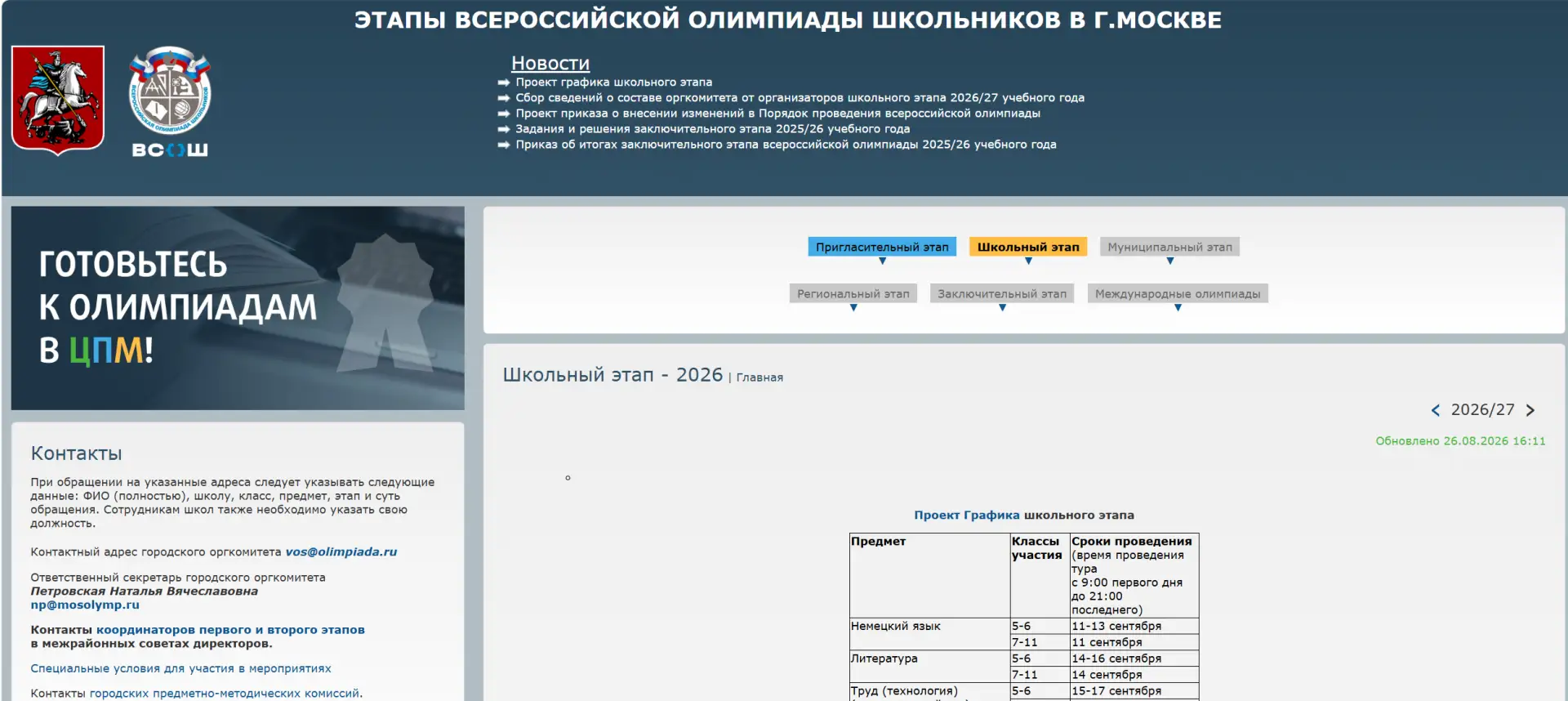Go to previous academic year with left chevron

click(1435, 410)
